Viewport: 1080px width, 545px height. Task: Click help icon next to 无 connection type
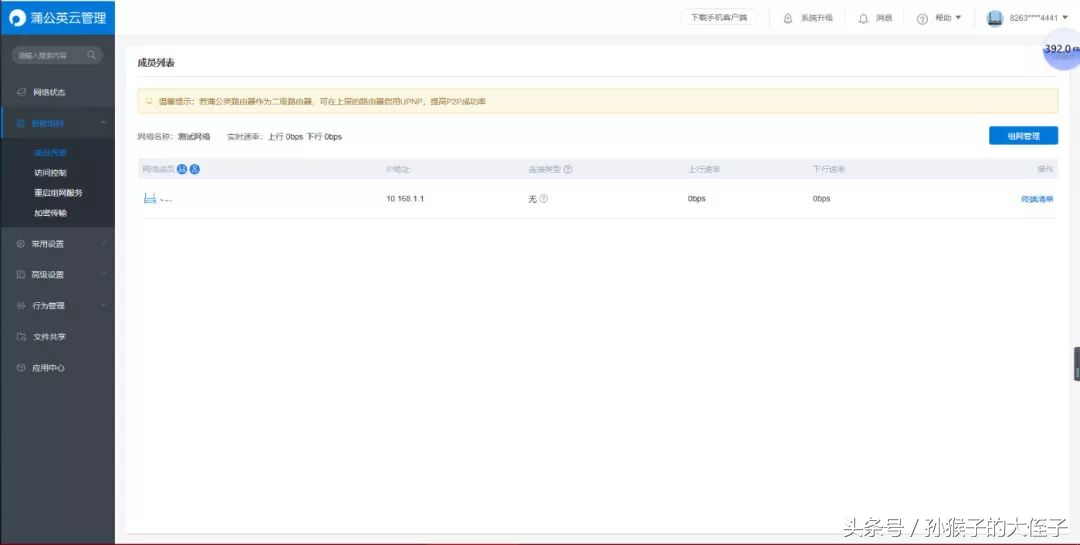543,198
